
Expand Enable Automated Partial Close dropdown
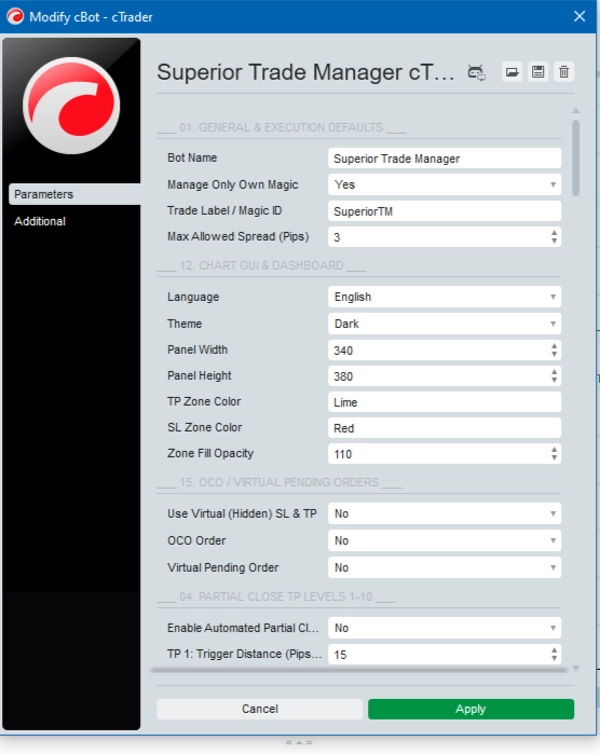444,628
